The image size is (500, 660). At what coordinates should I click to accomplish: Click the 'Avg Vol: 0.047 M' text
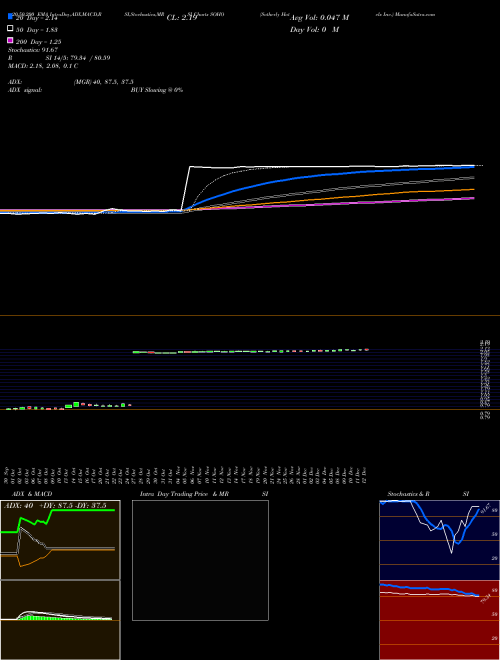click(x=319, y=18)
